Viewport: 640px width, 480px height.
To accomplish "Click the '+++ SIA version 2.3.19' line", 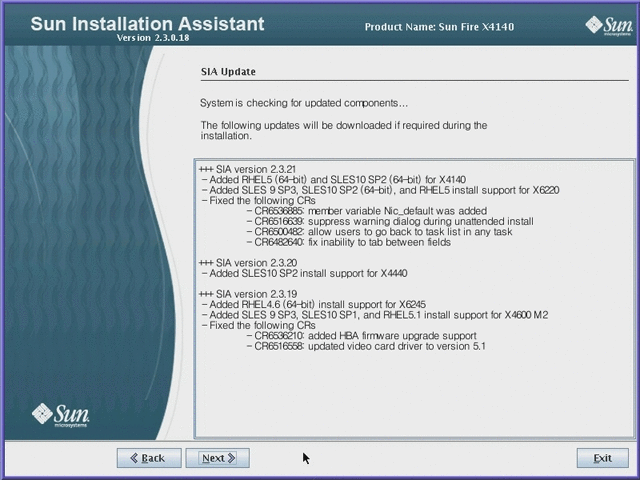I will [248, 294].
